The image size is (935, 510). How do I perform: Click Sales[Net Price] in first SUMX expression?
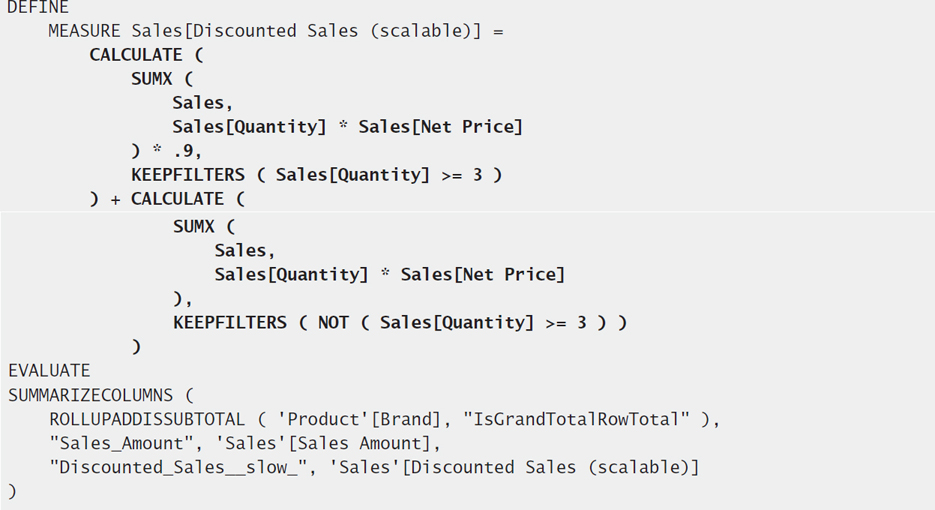(x=440, y=127)
